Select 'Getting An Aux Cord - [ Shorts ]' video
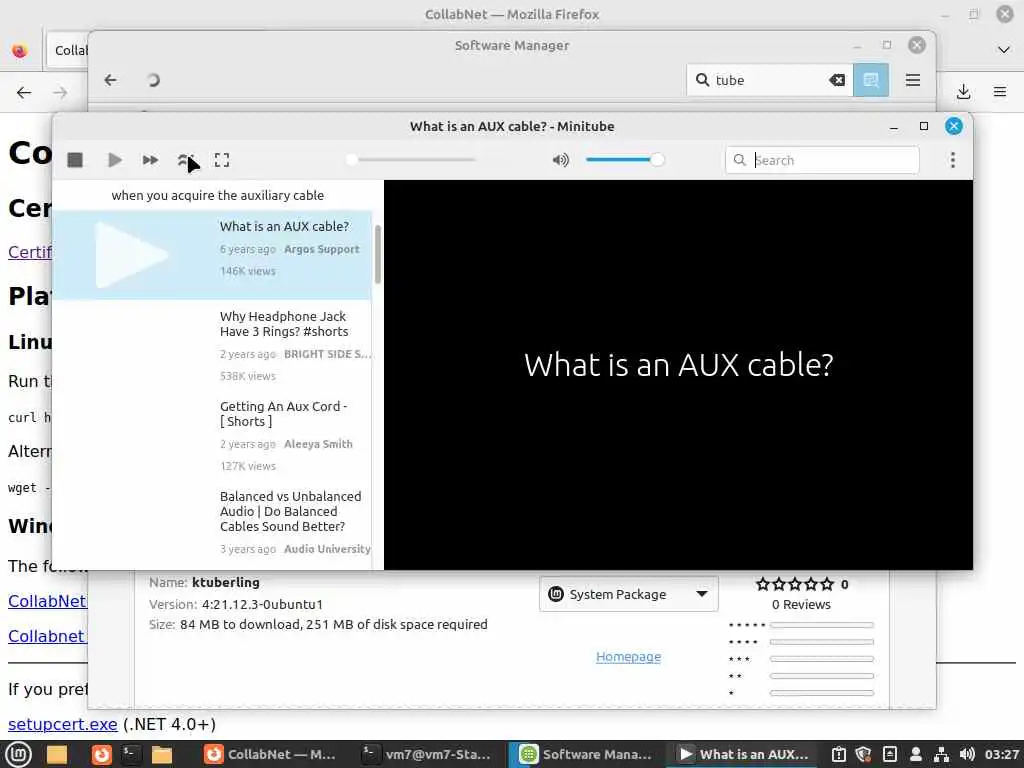This screenshot has width=1024, height=768. coord(212,436)
